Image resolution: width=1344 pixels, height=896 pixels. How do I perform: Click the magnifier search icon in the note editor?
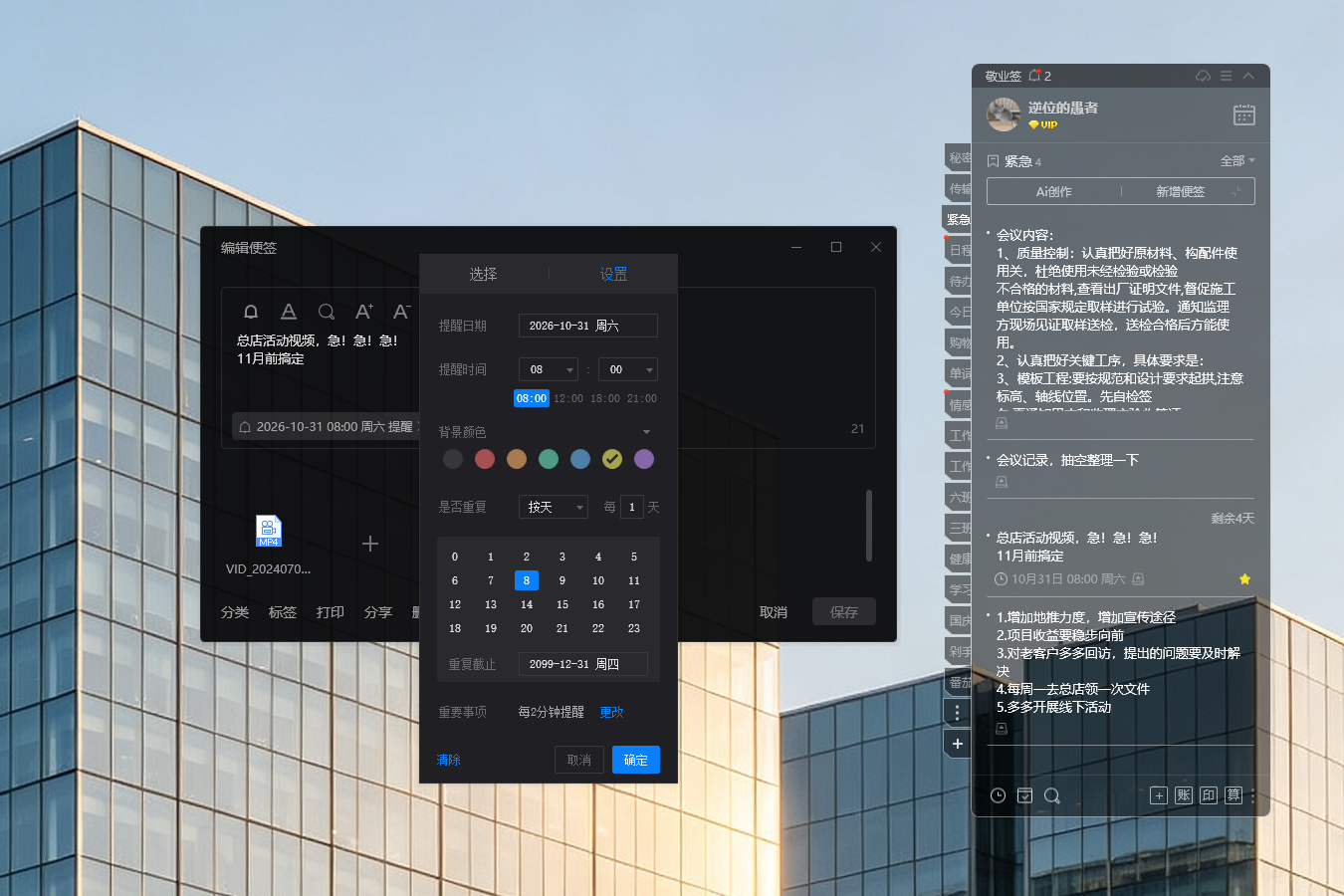327,312
